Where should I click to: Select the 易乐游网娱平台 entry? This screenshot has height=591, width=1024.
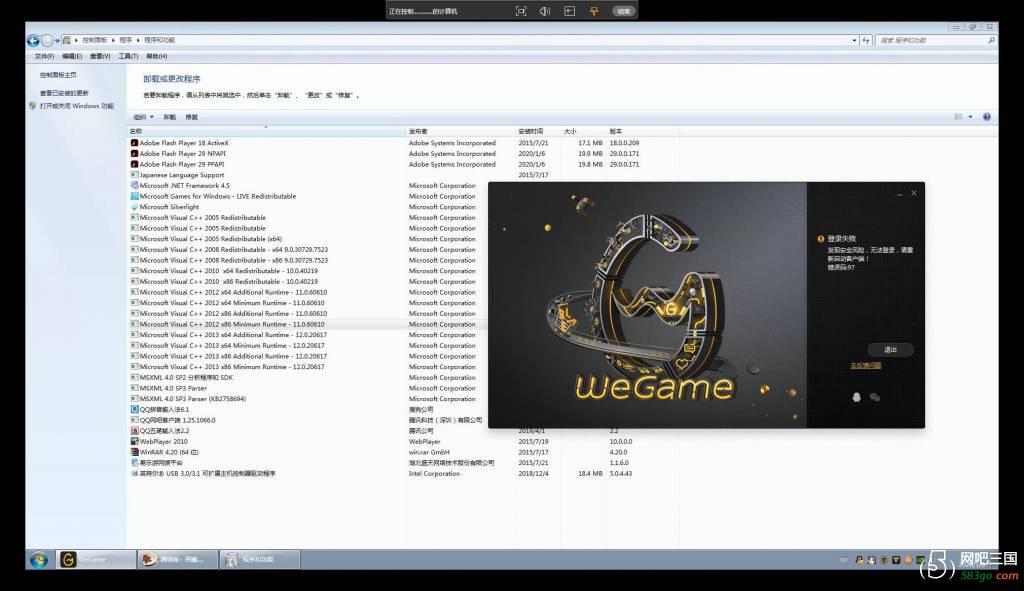[161, 463]
